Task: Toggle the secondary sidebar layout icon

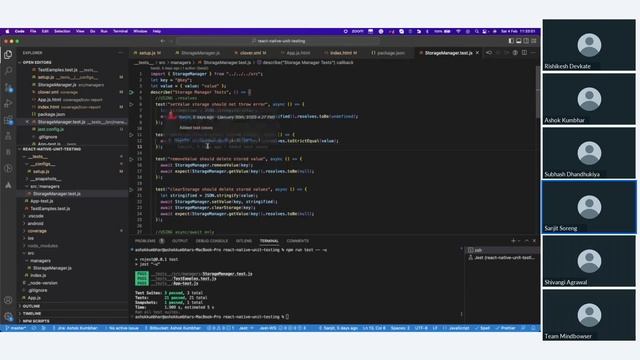Action: click(x=526, y=41)
